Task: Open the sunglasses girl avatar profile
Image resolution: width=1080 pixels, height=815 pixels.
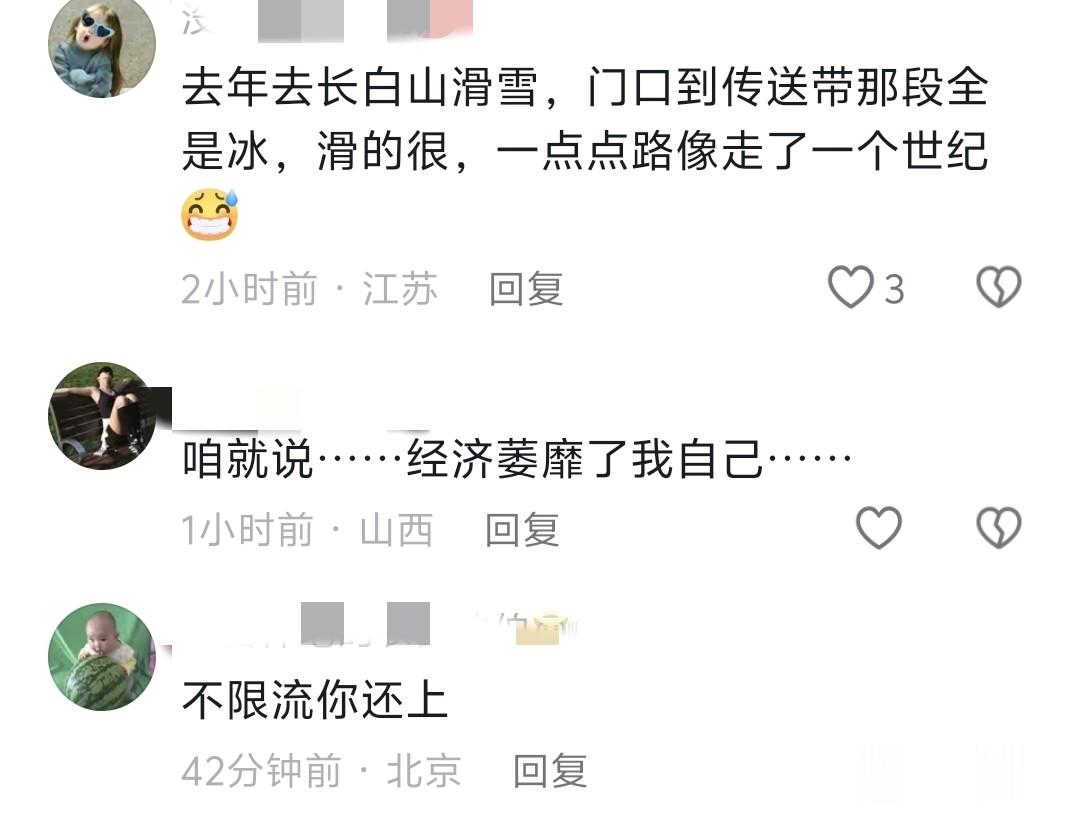Action: tap(102, 45)
